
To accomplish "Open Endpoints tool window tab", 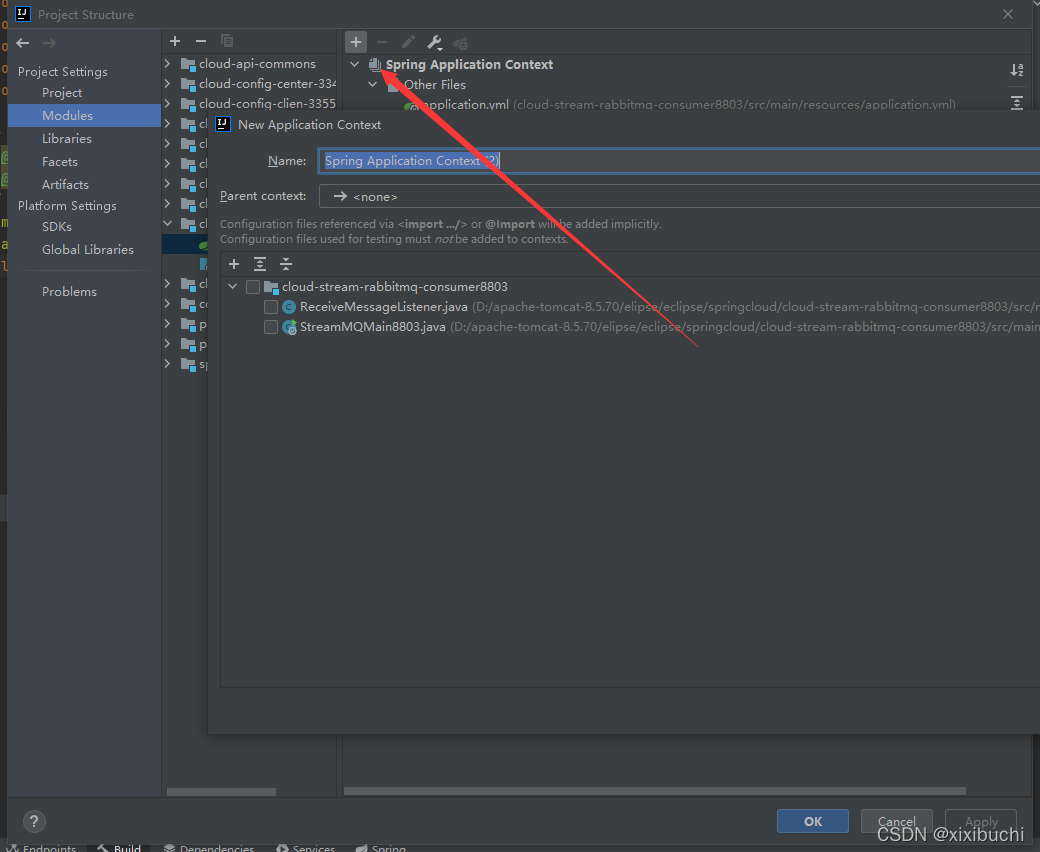I will pos(42,847).
